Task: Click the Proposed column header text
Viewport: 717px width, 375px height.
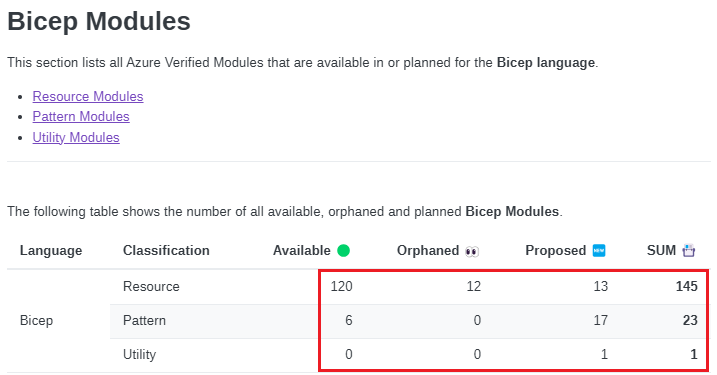Action: [x=555, y=251]
